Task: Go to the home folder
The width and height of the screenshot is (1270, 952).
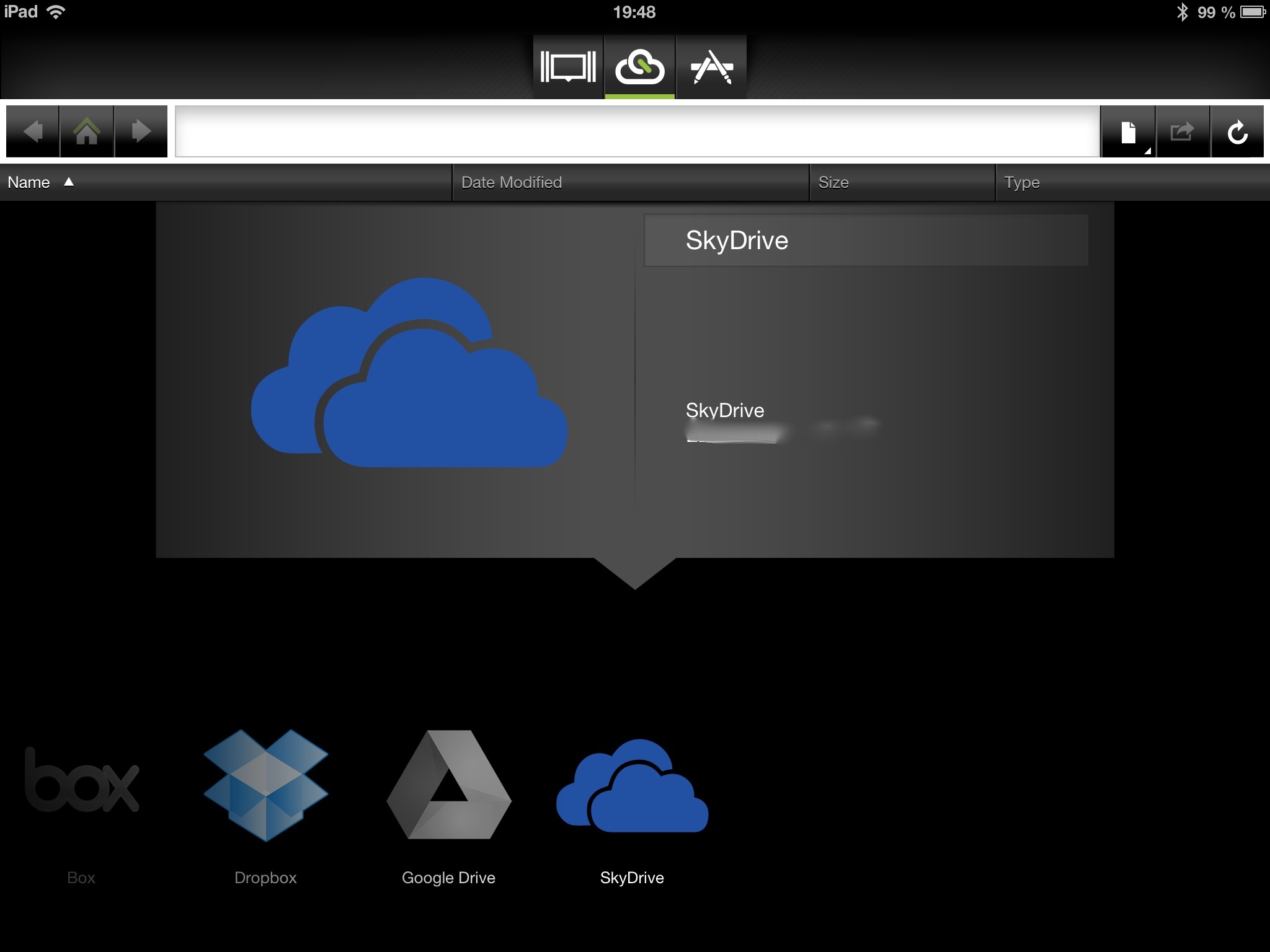Action: point(87,131)
